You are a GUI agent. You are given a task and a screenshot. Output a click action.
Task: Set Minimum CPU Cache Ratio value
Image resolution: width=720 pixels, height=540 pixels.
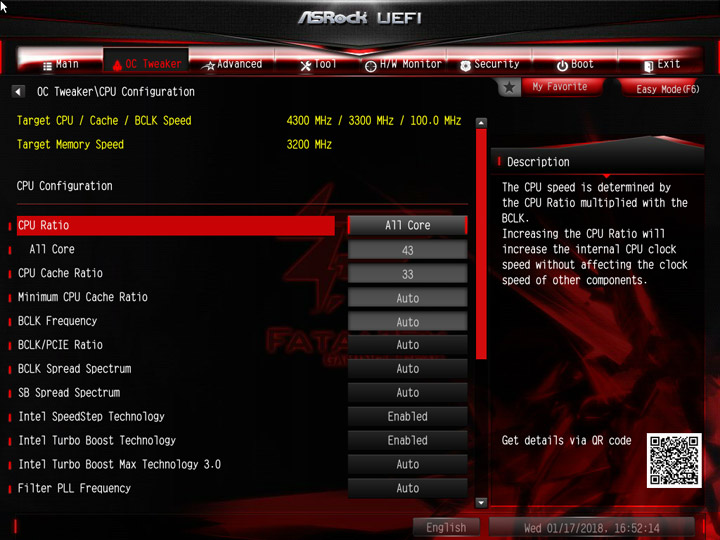pos(407,298)
